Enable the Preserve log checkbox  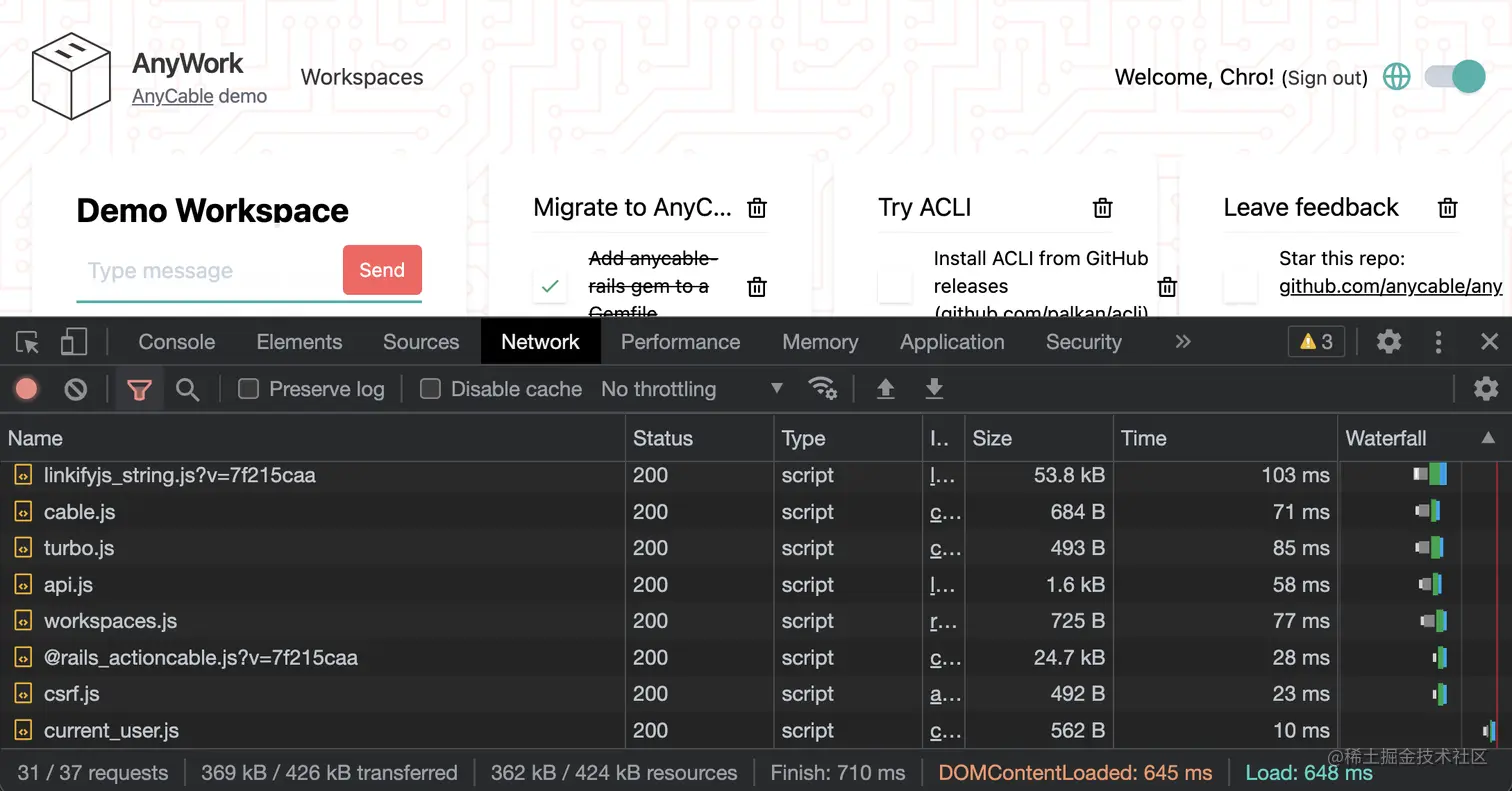click(246, 389)
